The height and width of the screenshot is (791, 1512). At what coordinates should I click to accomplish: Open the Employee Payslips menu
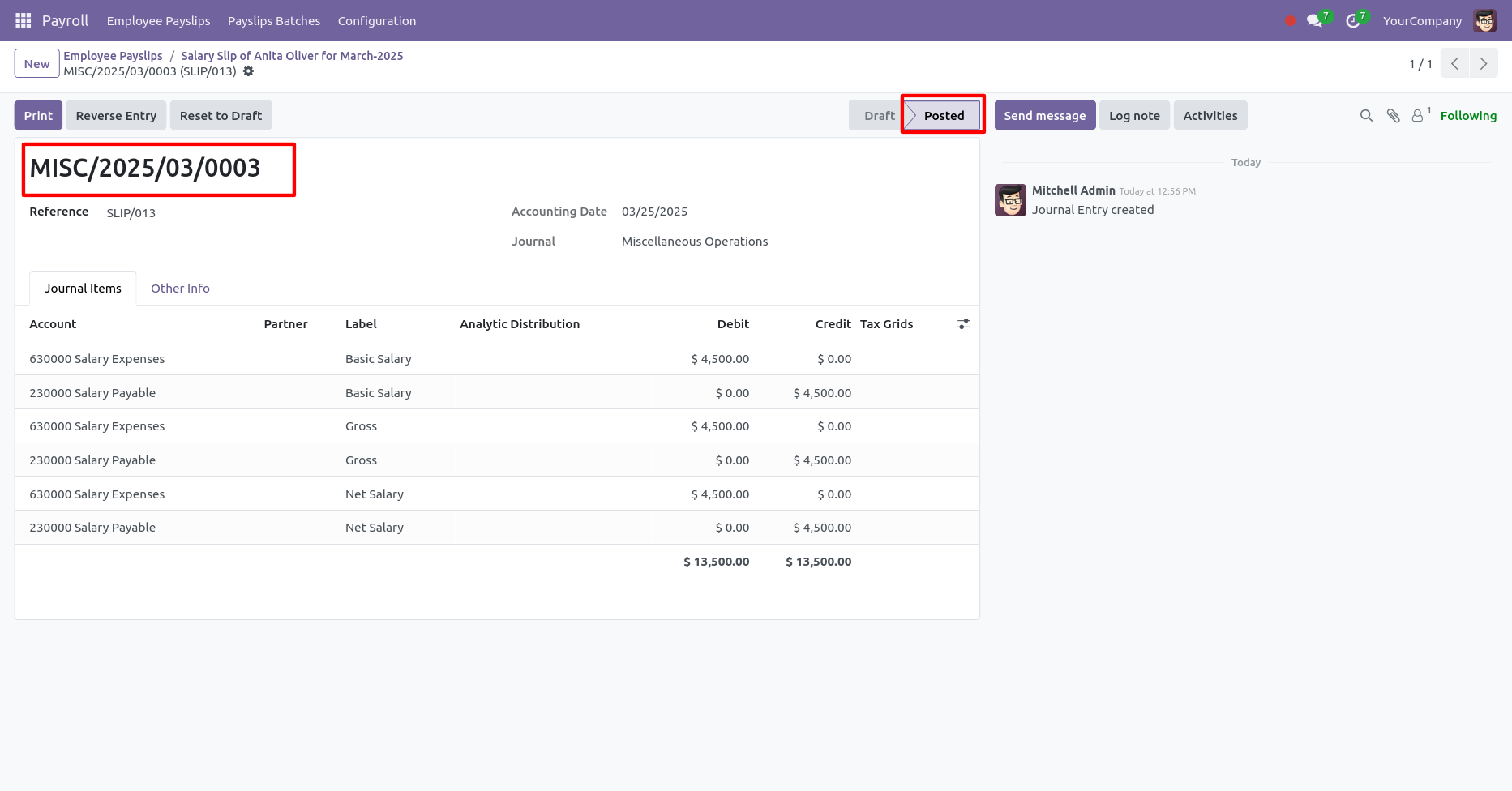pos(158,21)
